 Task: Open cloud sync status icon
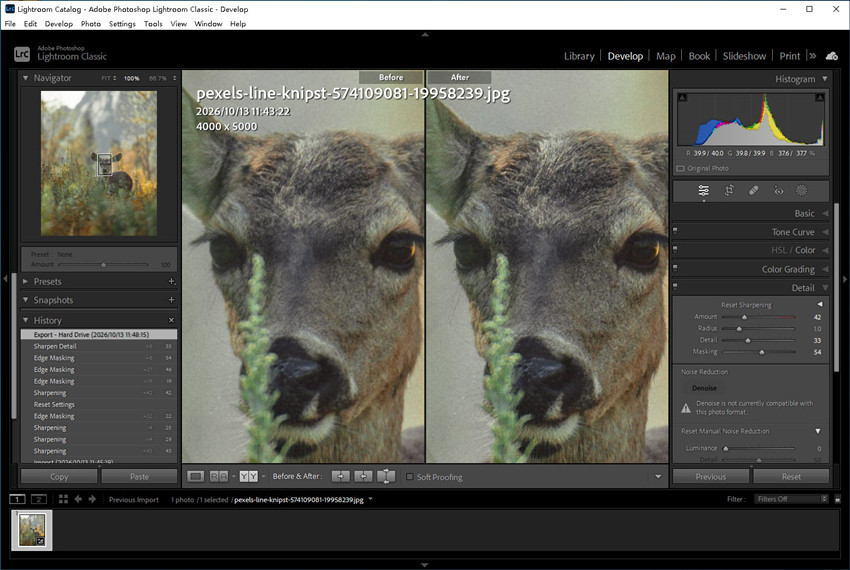[x=832, y=56]
